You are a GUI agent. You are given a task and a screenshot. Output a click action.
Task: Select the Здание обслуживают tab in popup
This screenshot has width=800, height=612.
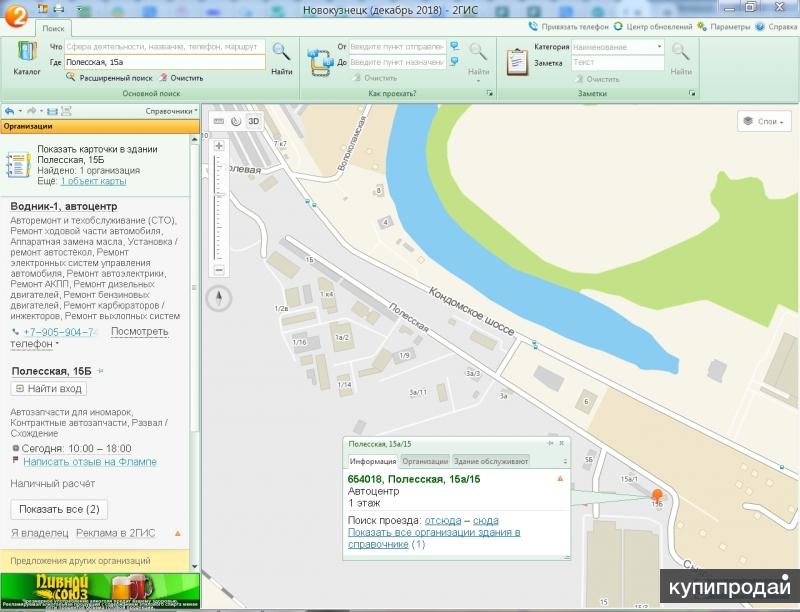[491, 461]
